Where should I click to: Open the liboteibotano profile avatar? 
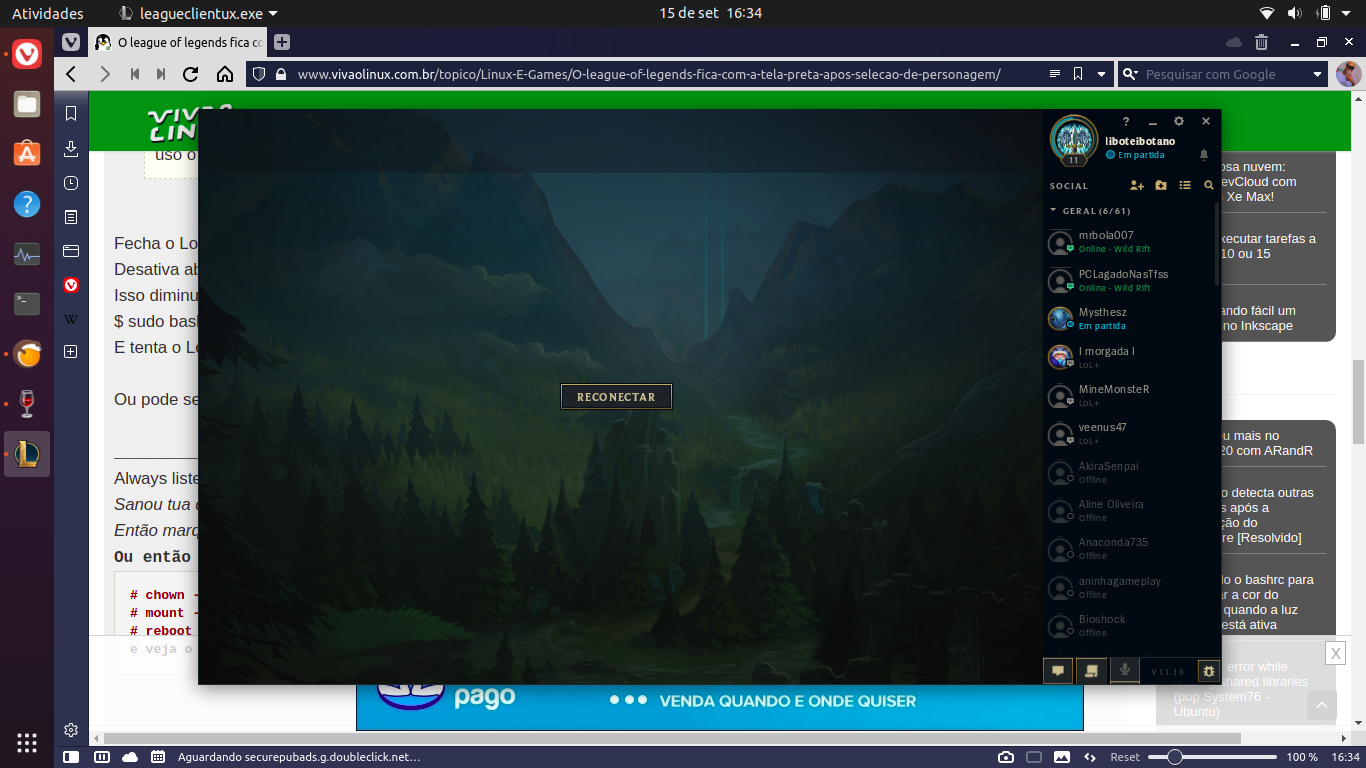click(1074, 139)
